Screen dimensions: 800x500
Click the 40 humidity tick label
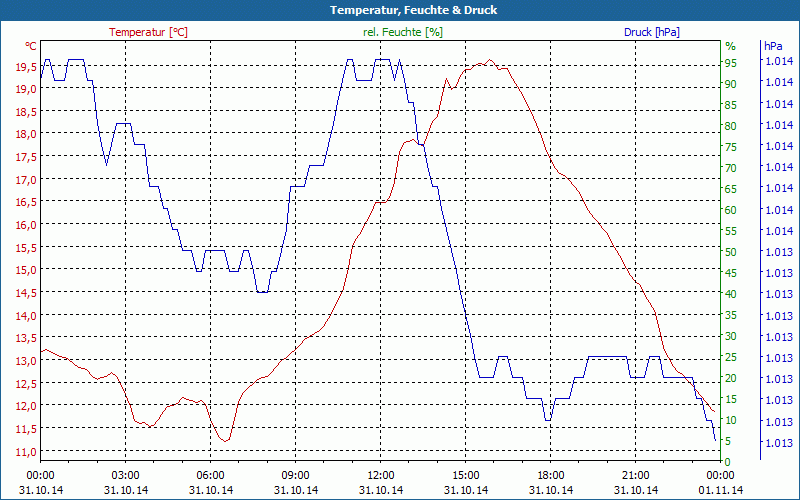coord(731,294)
